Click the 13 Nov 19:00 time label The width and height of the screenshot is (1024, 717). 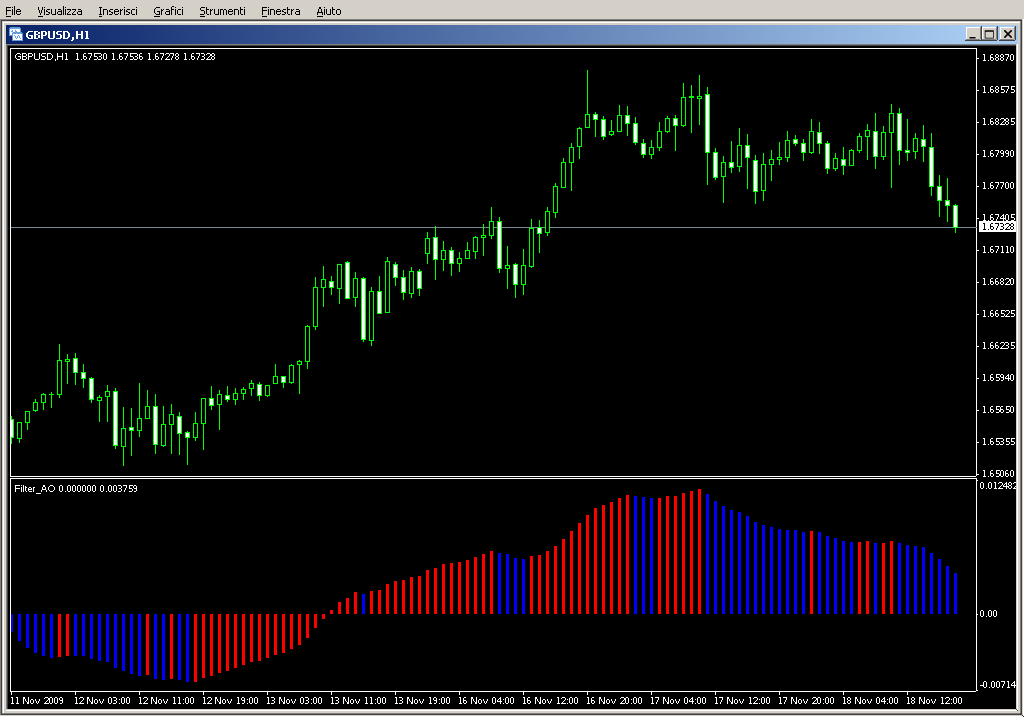click(422, 701)
